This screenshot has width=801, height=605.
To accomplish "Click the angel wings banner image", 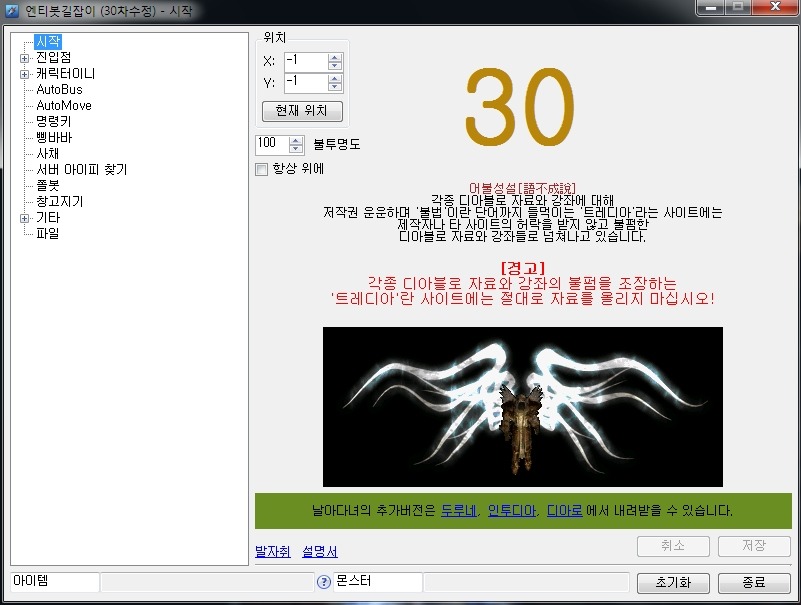I will [x=523, y=407].
